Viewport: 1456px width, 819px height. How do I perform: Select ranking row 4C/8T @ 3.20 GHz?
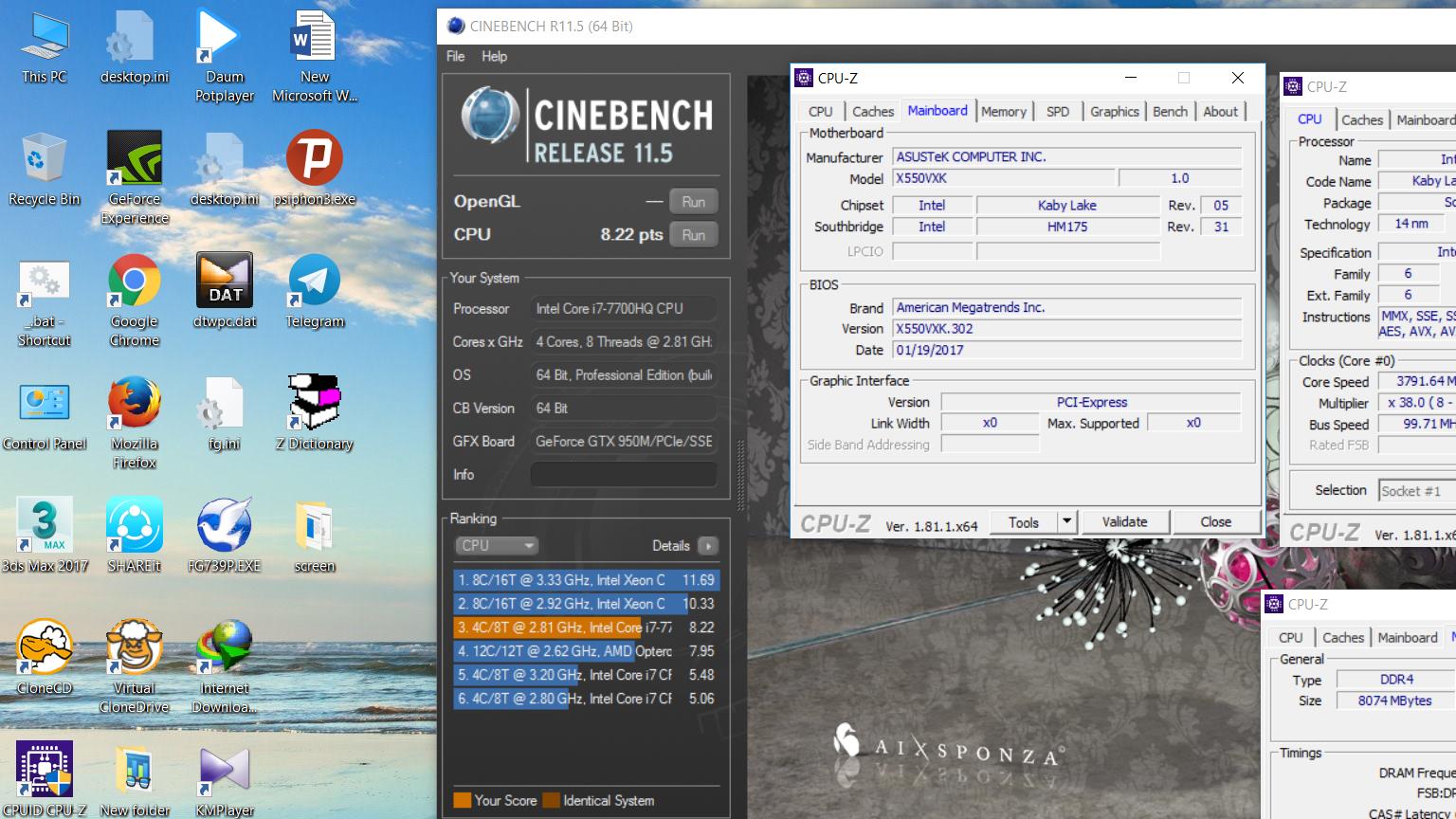point(586,674)
